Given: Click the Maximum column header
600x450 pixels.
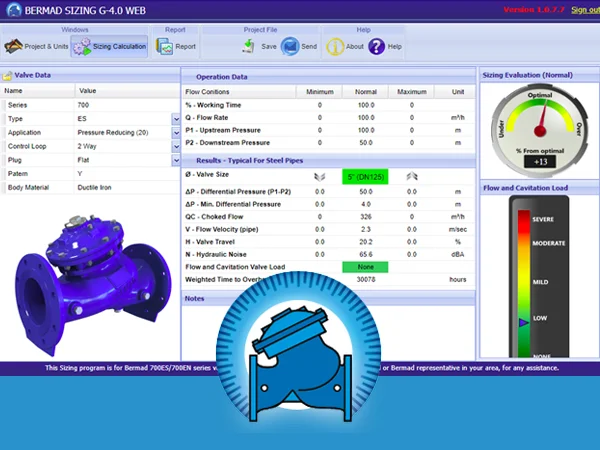Looking at the screenshot, I should 412,92.
